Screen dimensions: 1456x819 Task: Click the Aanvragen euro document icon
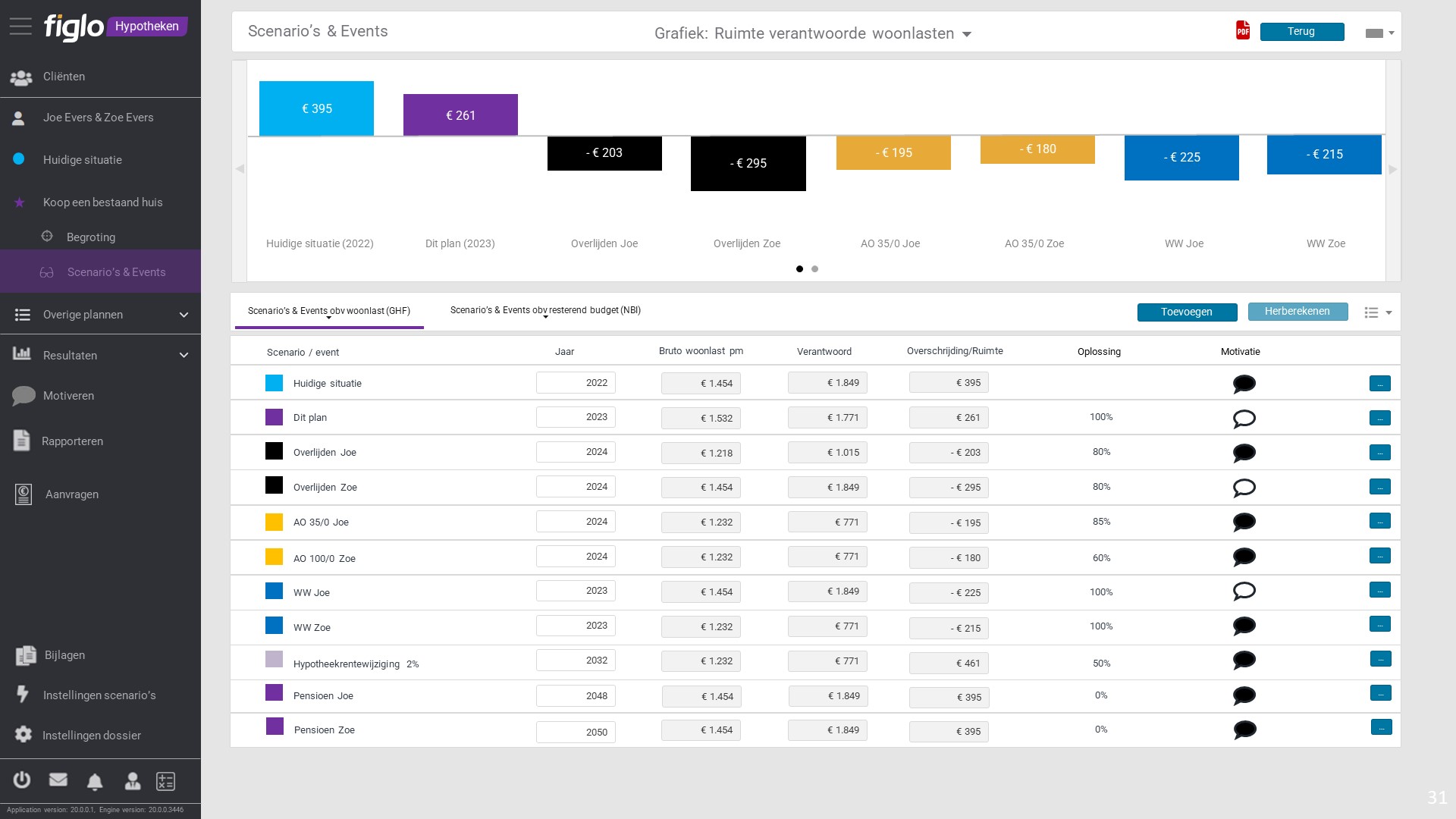coord(24,494)
